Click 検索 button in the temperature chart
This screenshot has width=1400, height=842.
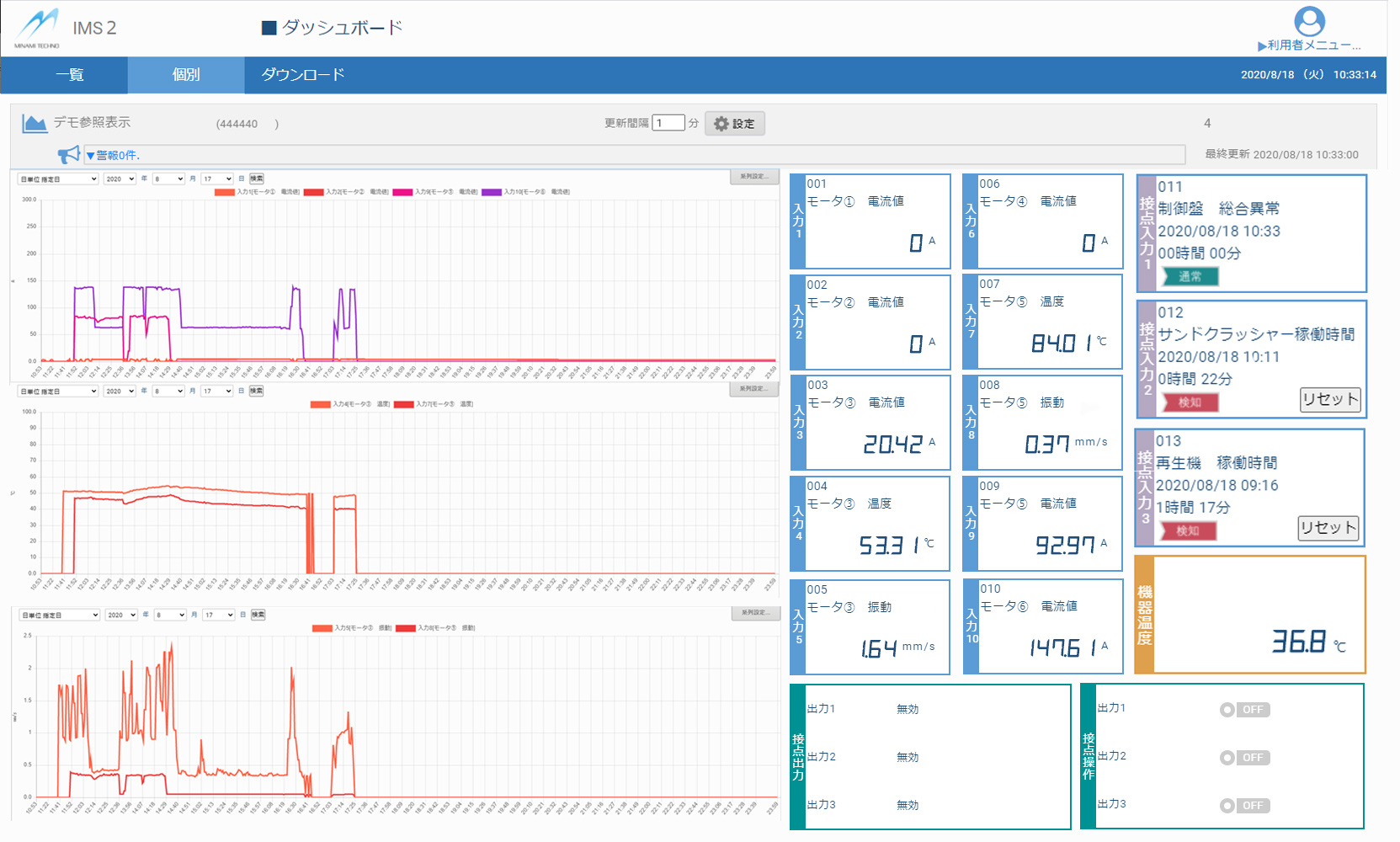pyautogui.click(x=257, y=391)
